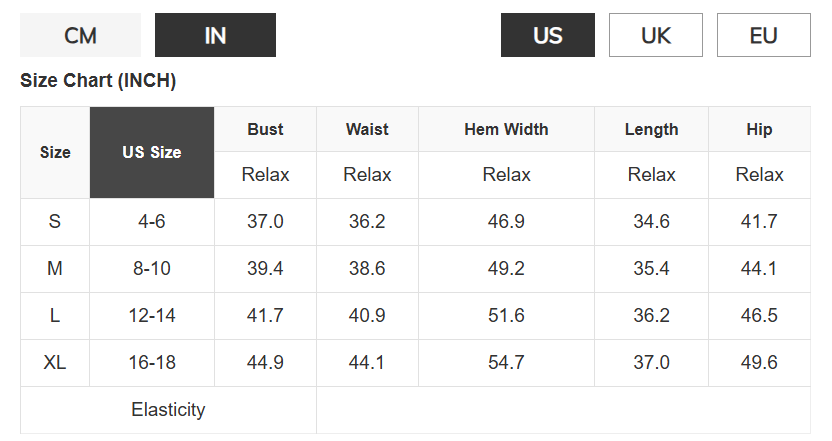Click the Elasticity row label
832x441 pixels.
tap(168, 410)
